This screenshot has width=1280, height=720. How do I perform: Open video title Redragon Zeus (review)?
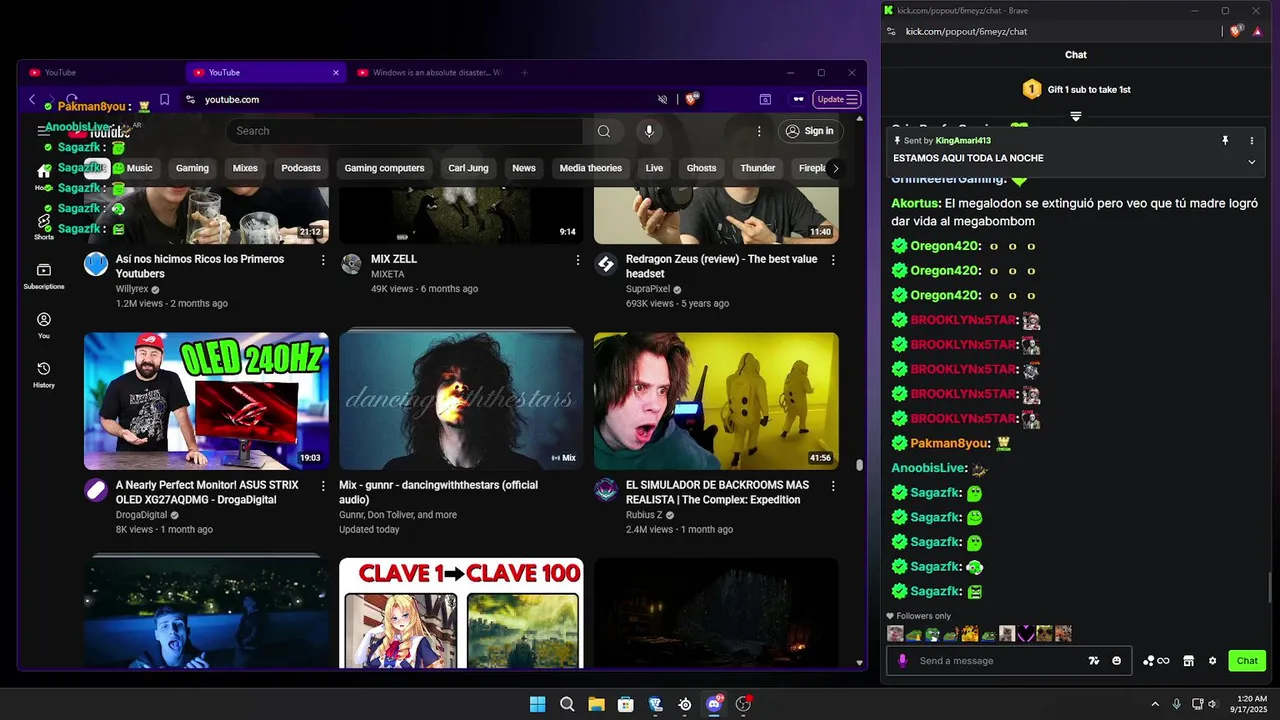[x=721, y=266]
